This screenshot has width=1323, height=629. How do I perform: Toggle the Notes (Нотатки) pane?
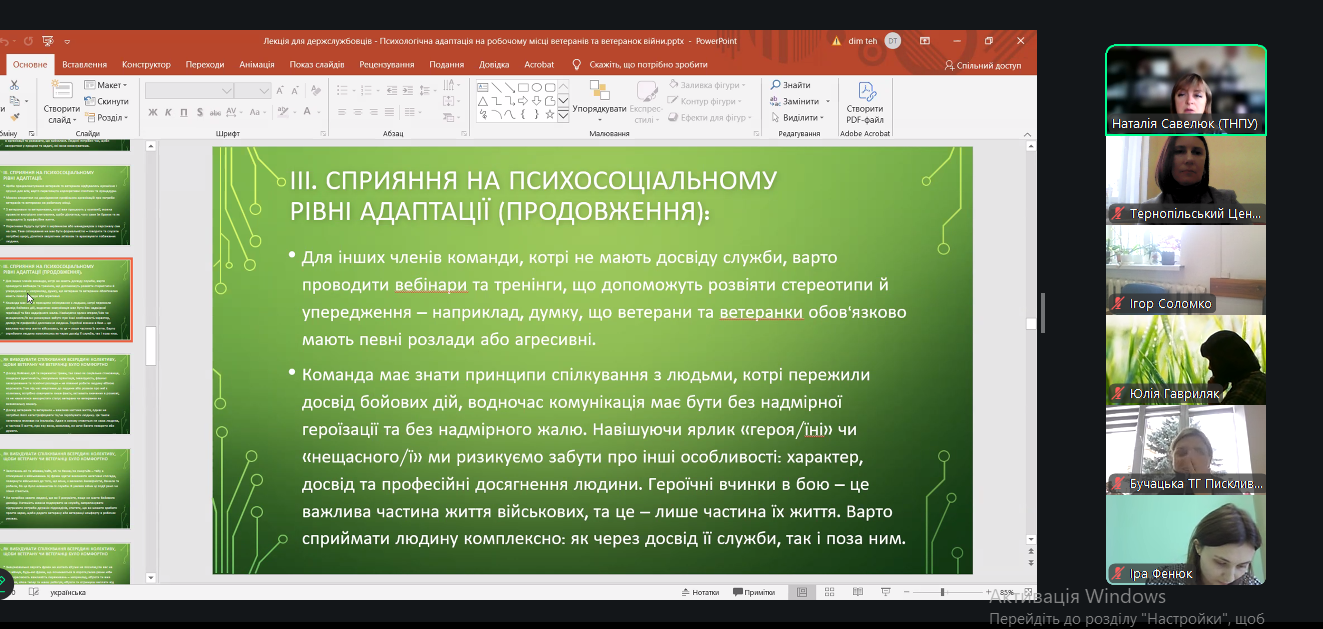tap(699, 592)
